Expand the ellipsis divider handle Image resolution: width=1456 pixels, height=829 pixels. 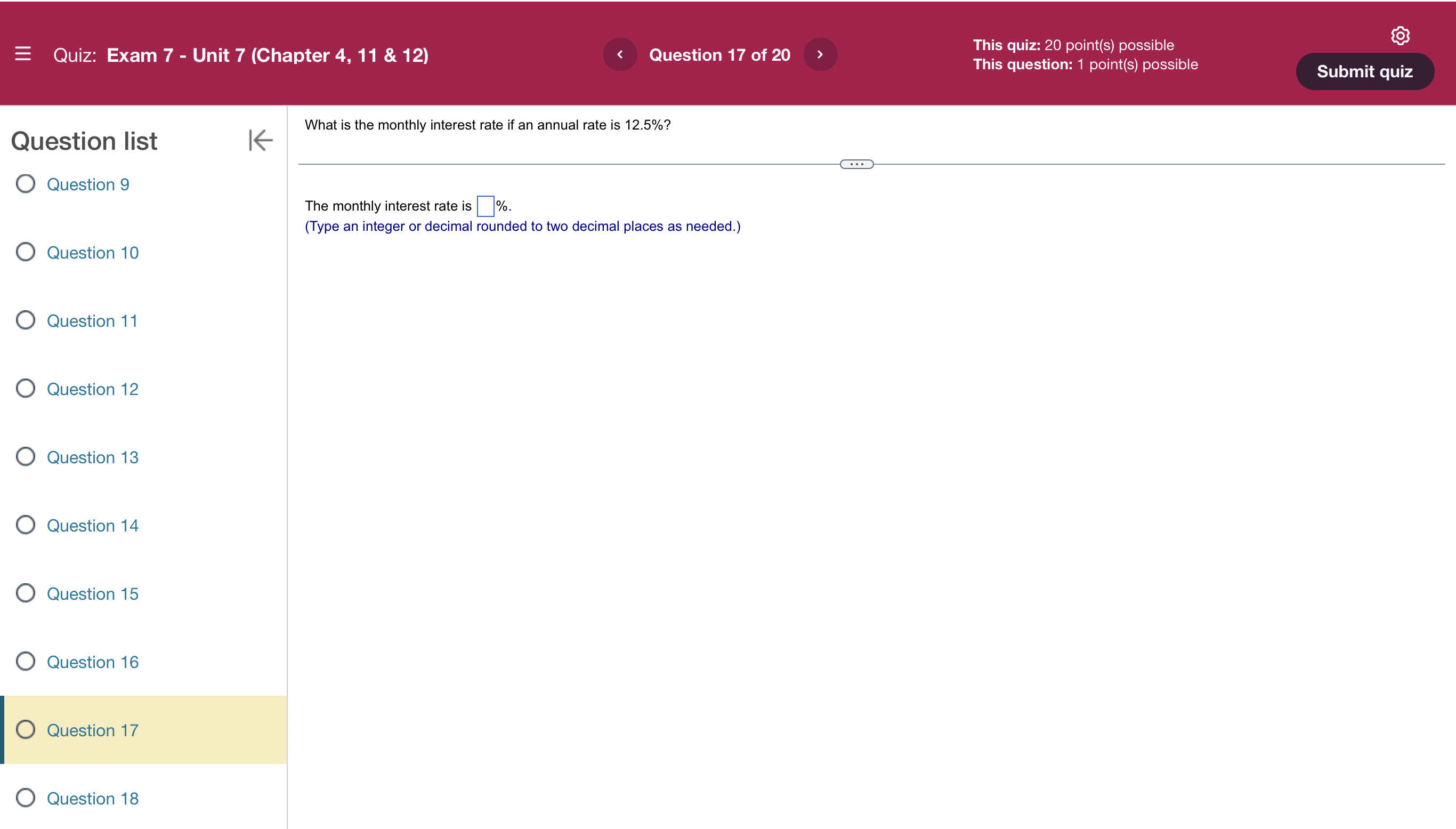(856, 164)
